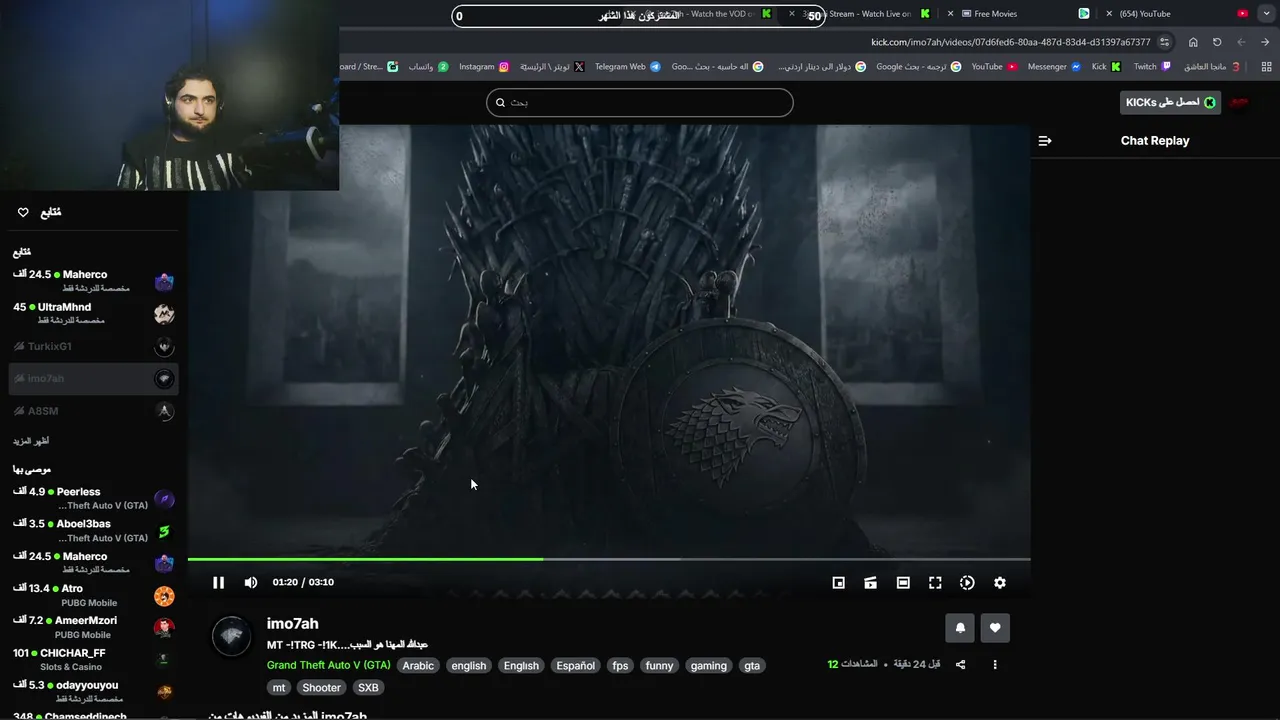Open AmeerMzori channel
1280x720 pixels.
(93, 627)
